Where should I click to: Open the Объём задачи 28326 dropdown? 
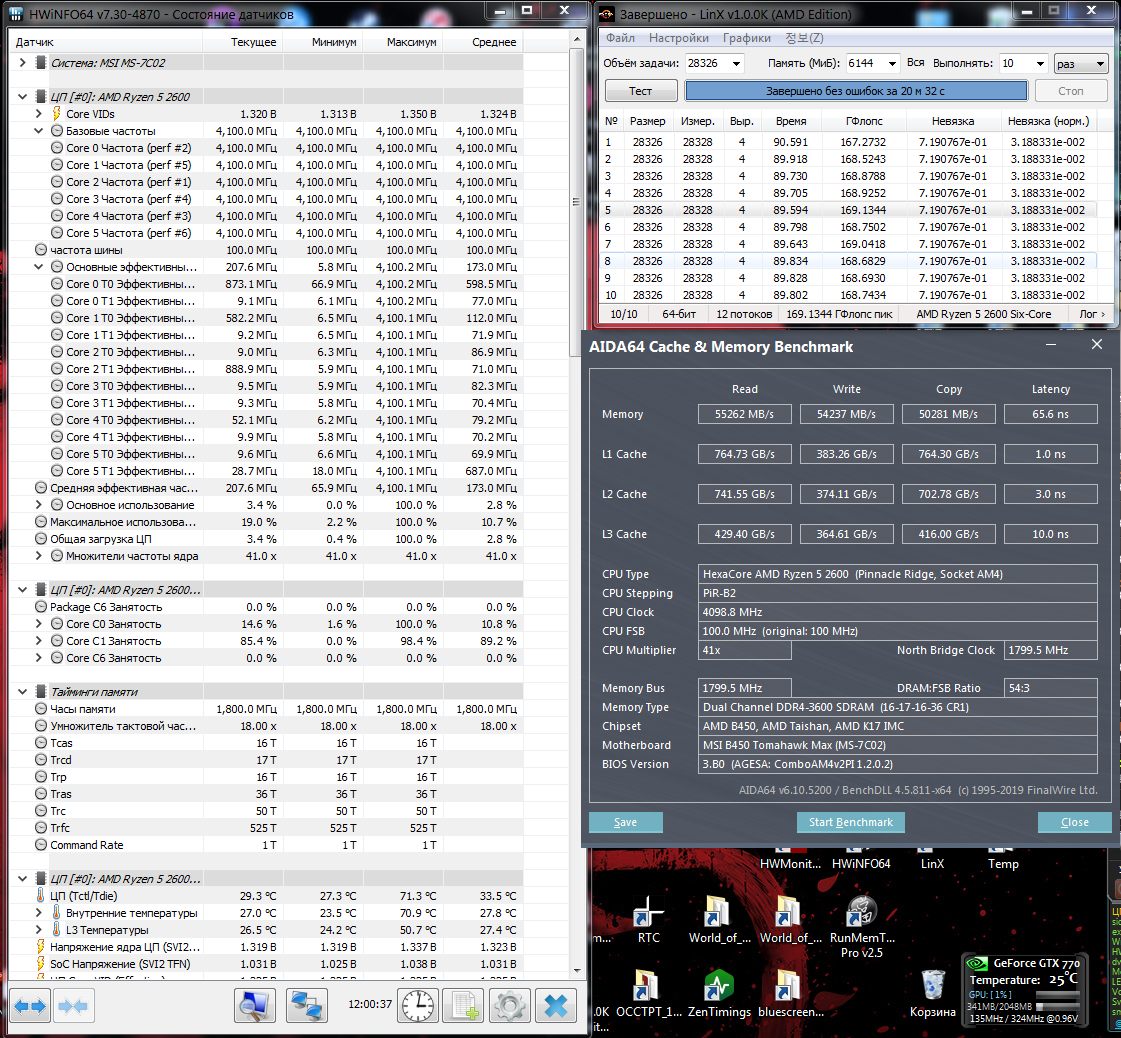[736, 64]
